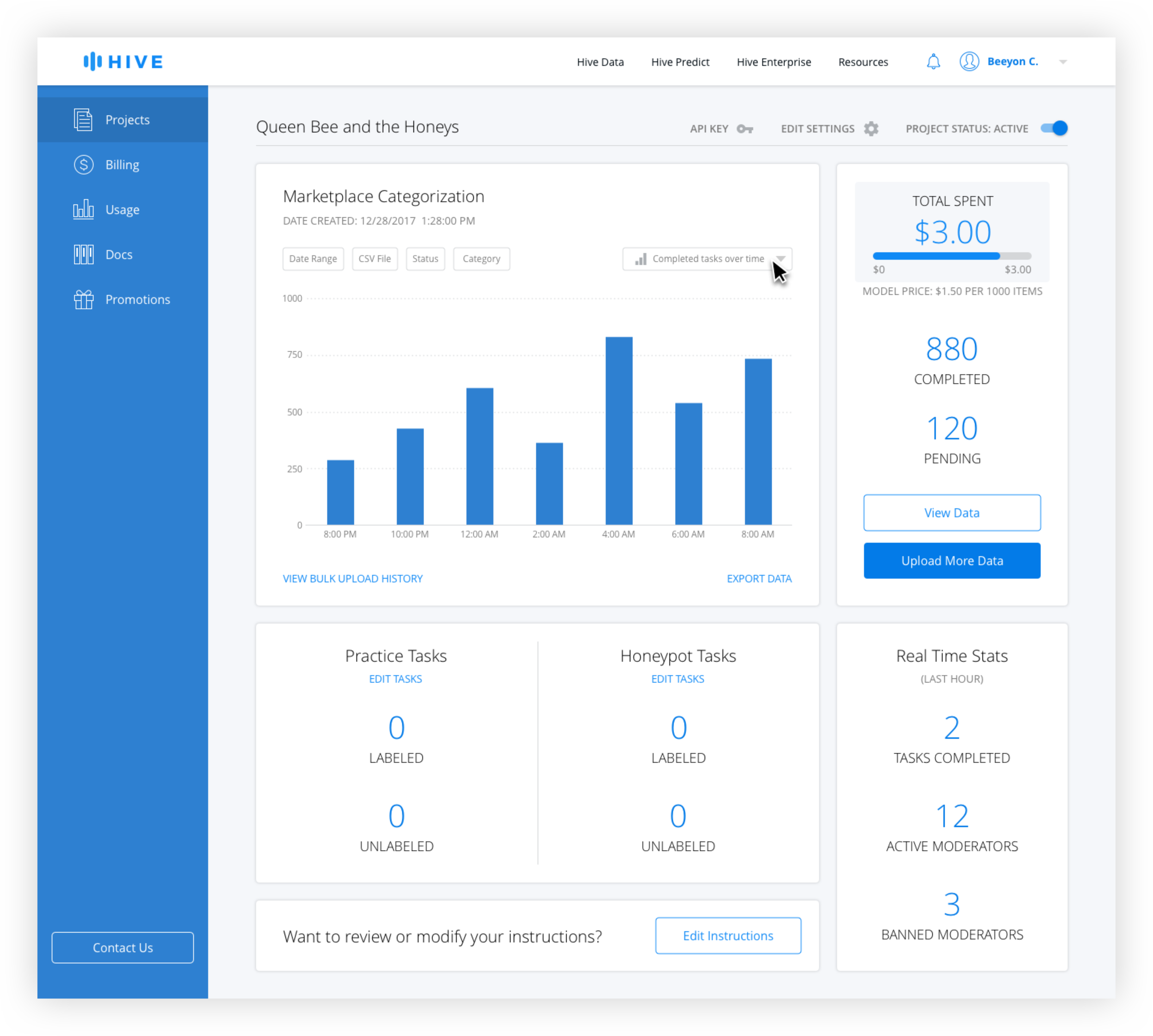Viewport: 1153px width, 1036px height.
Task: Click the 120 pending count
Action: click(951, 428)
